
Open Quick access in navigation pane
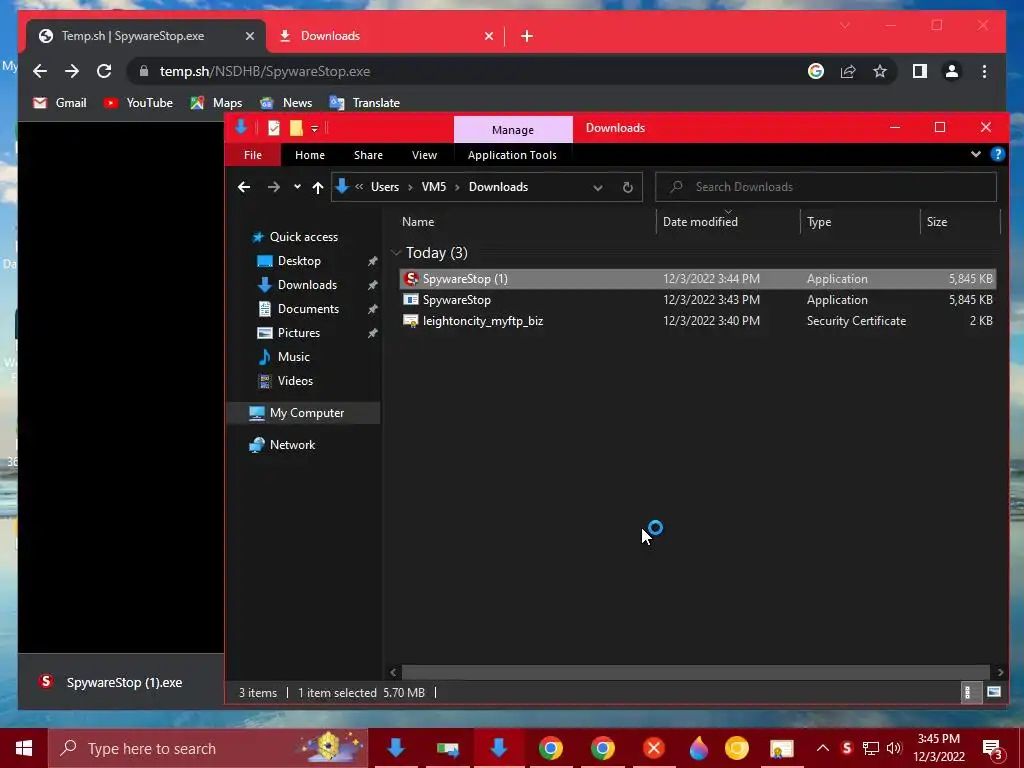(x=304, y=236)
